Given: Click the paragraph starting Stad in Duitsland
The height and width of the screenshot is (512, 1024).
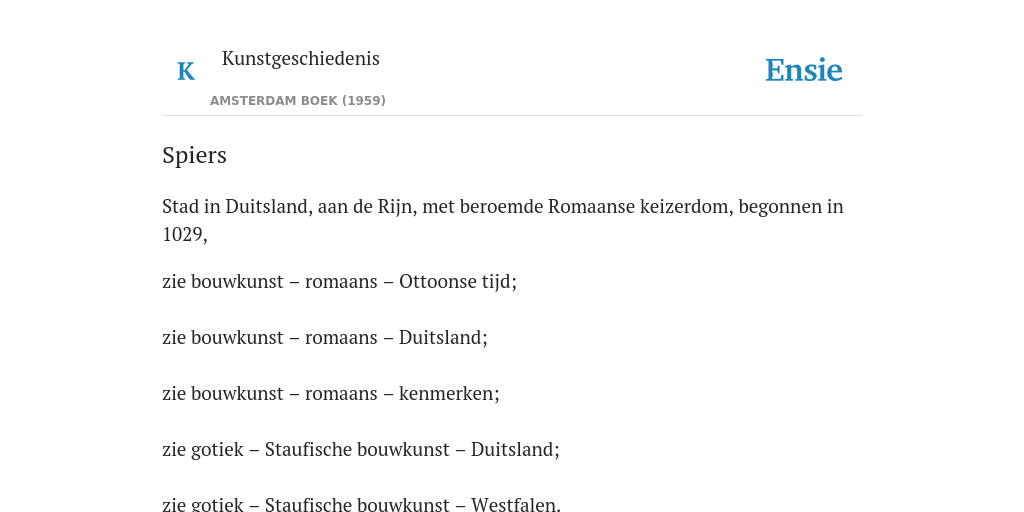Looking at the screenshot, I should tap(503, 220).
